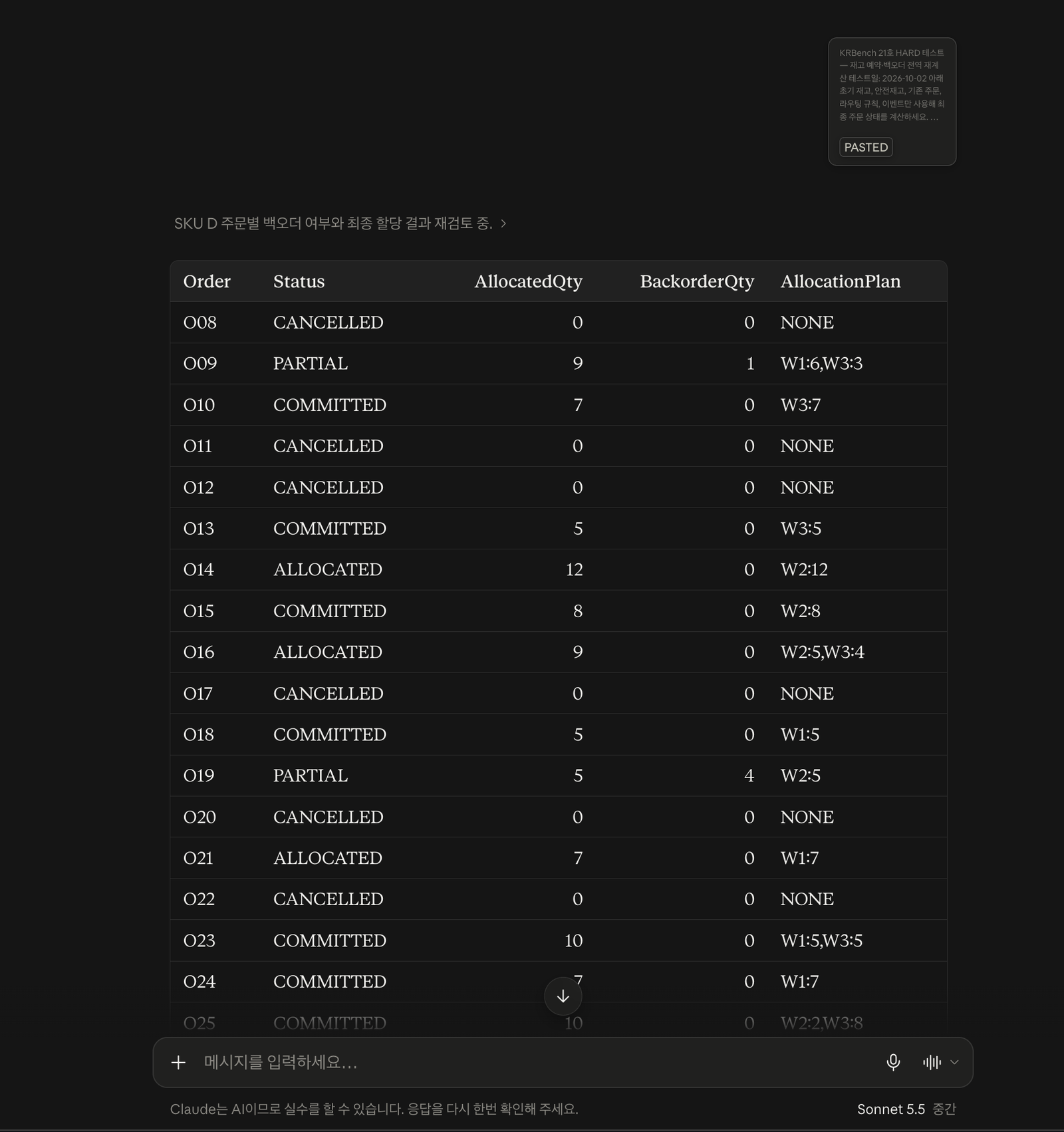The image size is (1064, 1132).
Task: Click allocation plan W1:5 in row O18
Action: click(800, 735)
